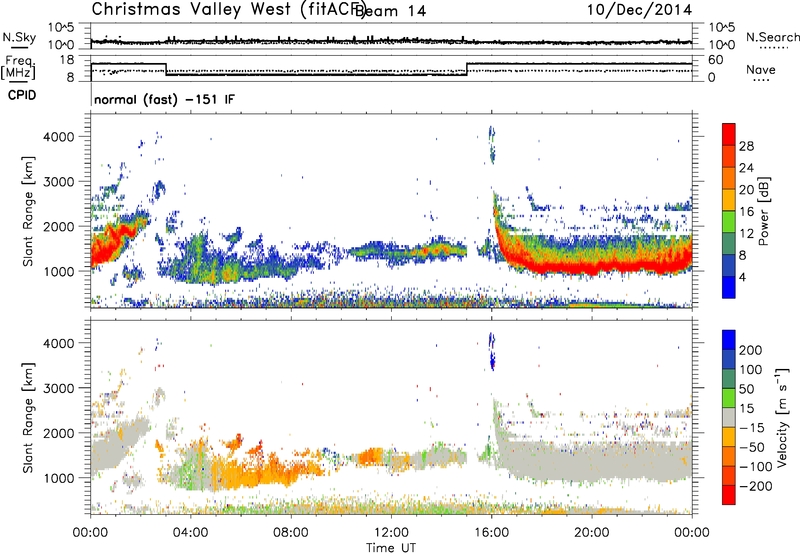Click the blue velocity streak at 16:00
This screenshot has height=554, width=800.
click(x=492, y=351)
